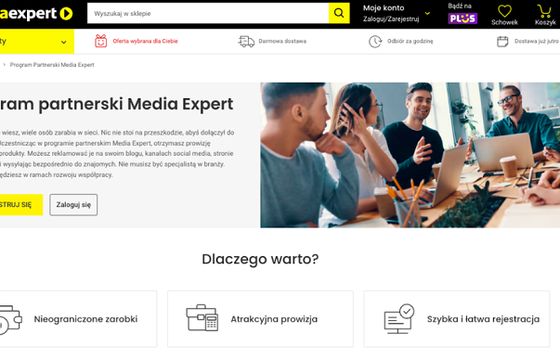Screen dimensions: 560x360
Task: Open 'Odbiór za godzinę' link
Action: tap(410, 41)
